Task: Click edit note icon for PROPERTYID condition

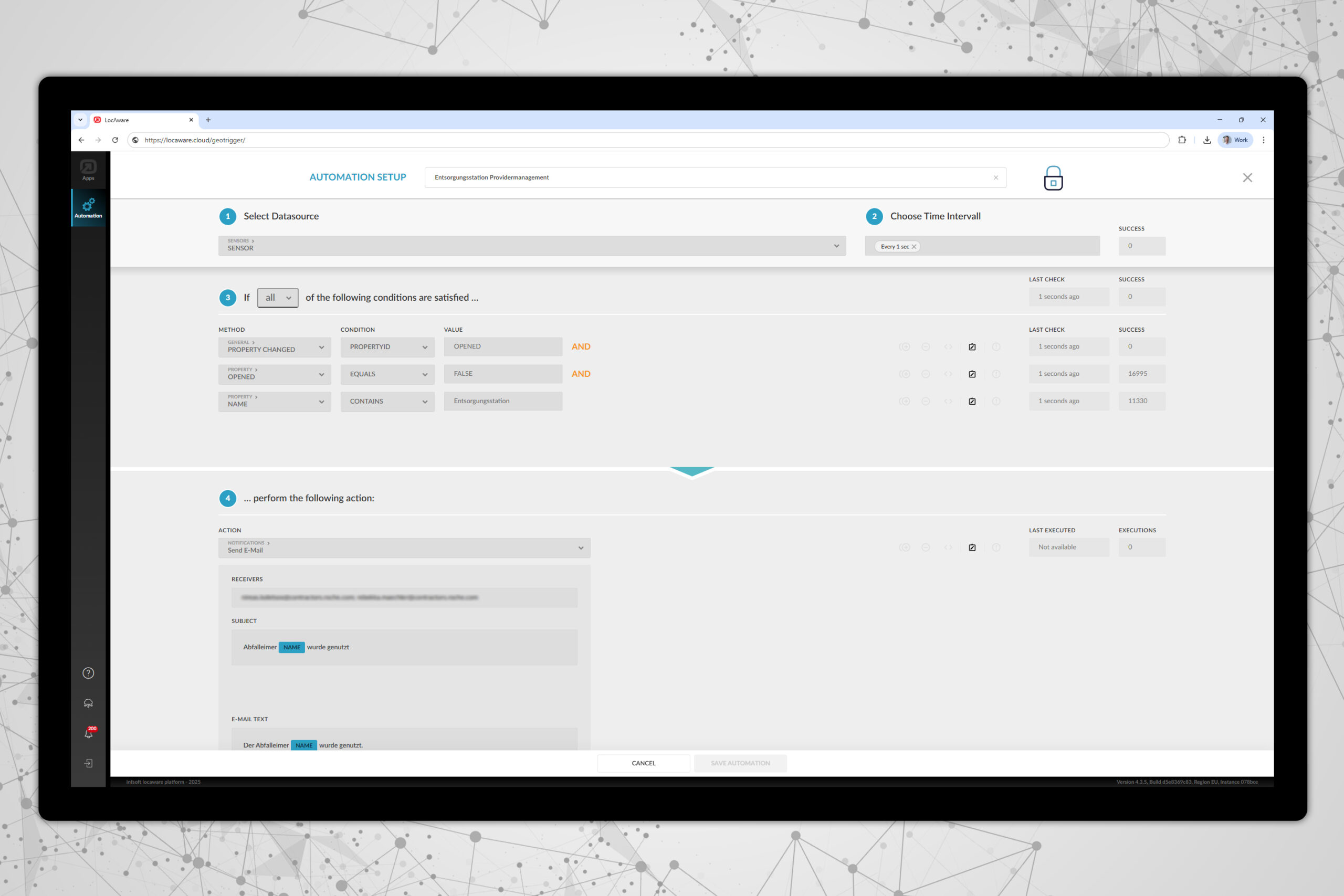Action: pos(972,347)
